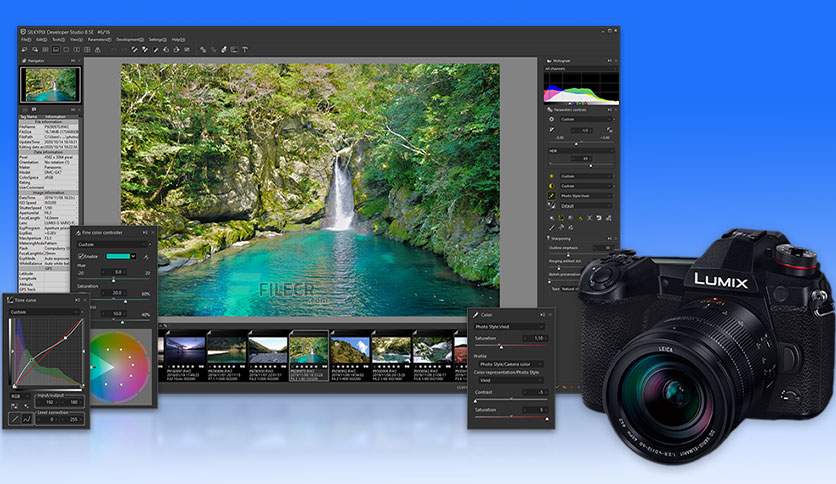The image size is (836, 484).
Task: Open the Photo Style/Vivid dropdown in Parameters controls
Action: pos(586,196)
